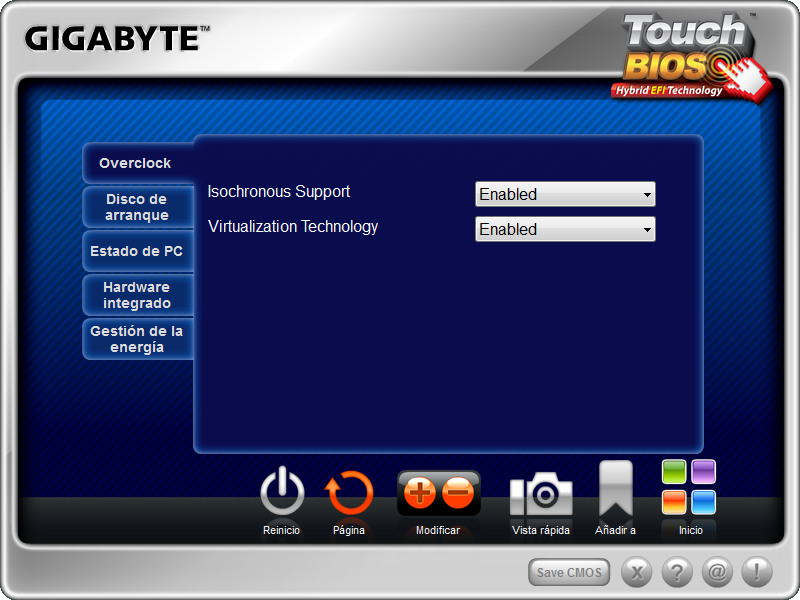Screen dimensions: 800x600
Task: Click the Añadir a bookmark icon
Action: click(x=615, y=490)
